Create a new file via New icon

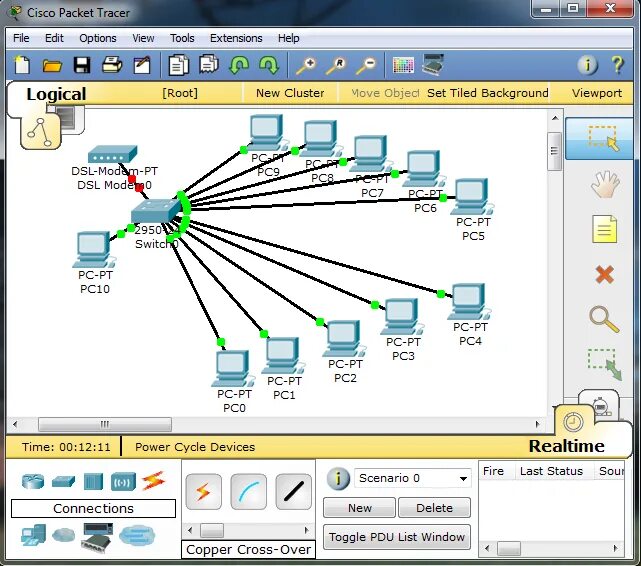tap(22, 65)
